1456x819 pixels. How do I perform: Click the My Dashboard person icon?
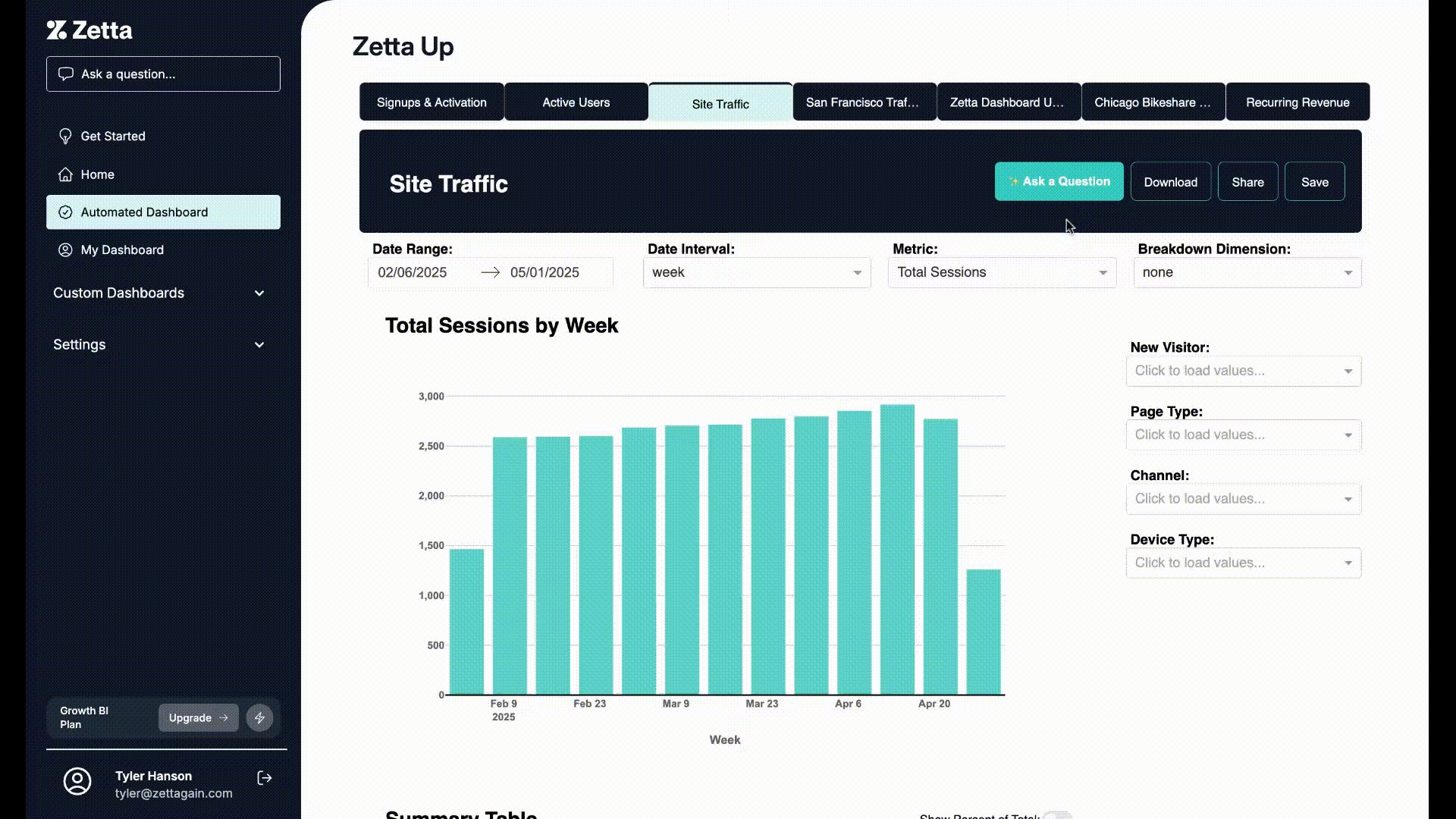65,250
